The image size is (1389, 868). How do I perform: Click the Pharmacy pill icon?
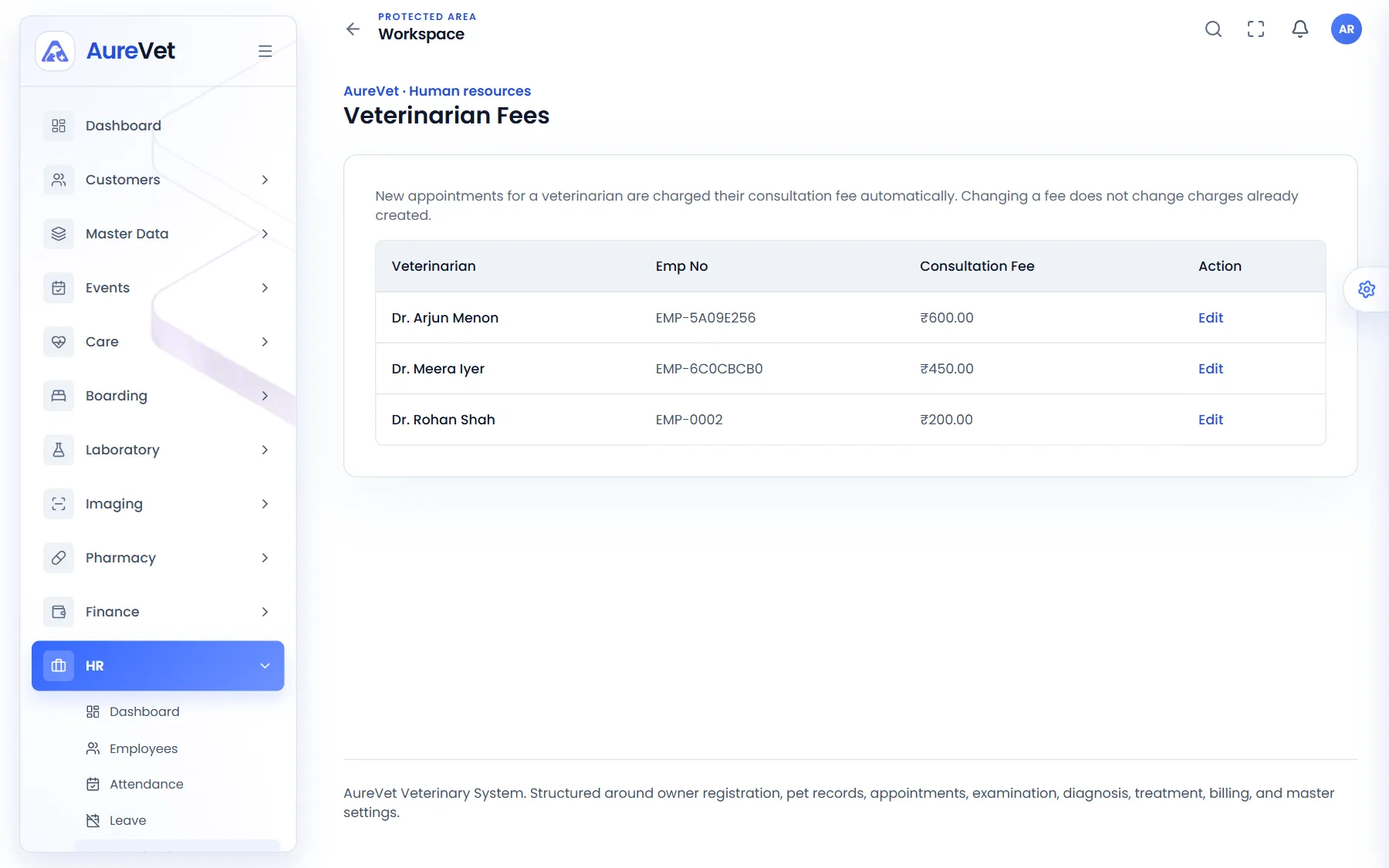tap(59, 558)
